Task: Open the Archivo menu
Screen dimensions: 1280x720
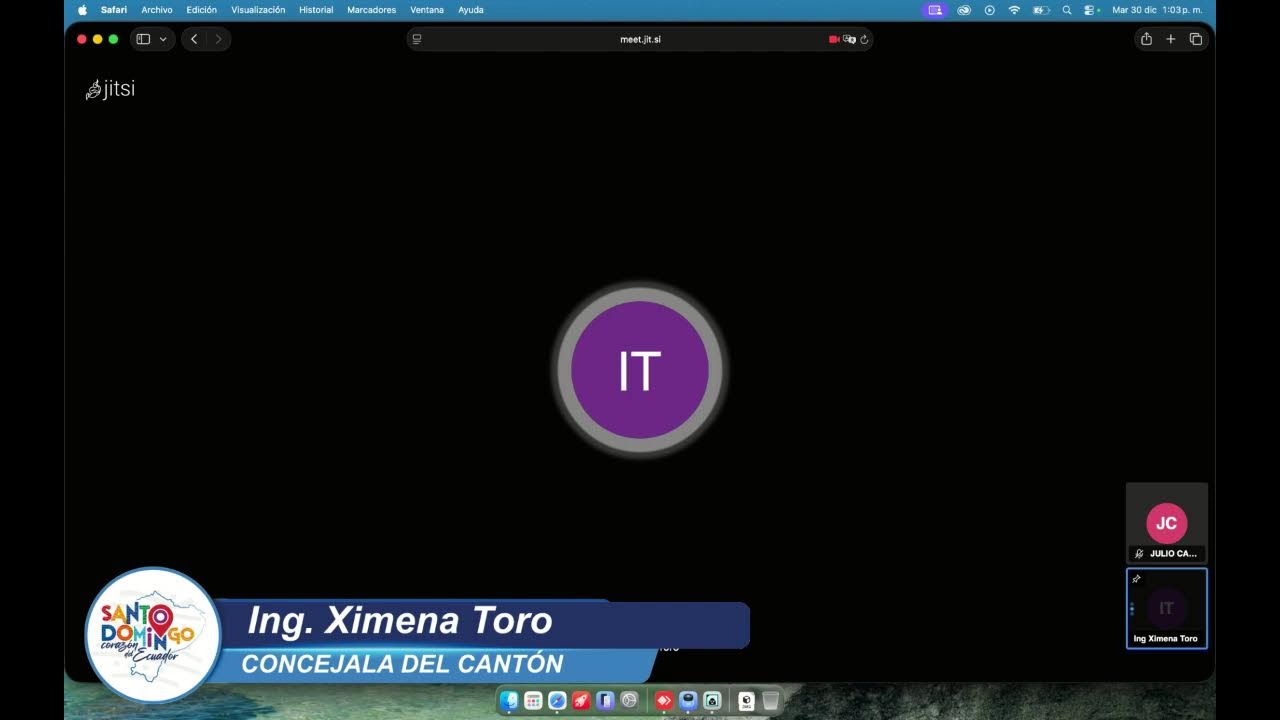Action: 157,10
